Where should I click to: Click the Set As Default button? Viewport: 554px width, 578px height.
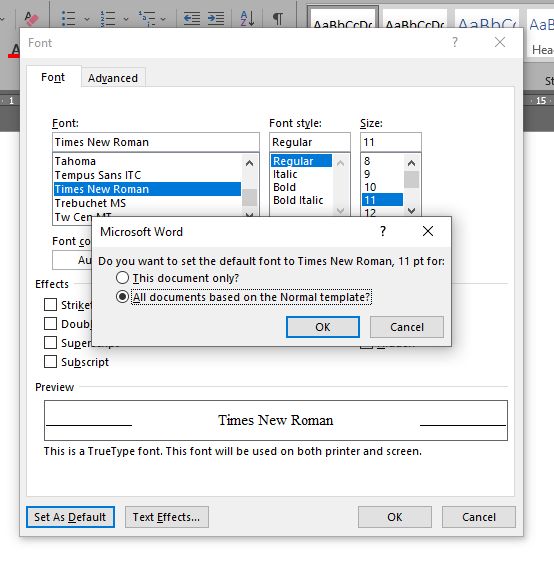coord(70,517)
